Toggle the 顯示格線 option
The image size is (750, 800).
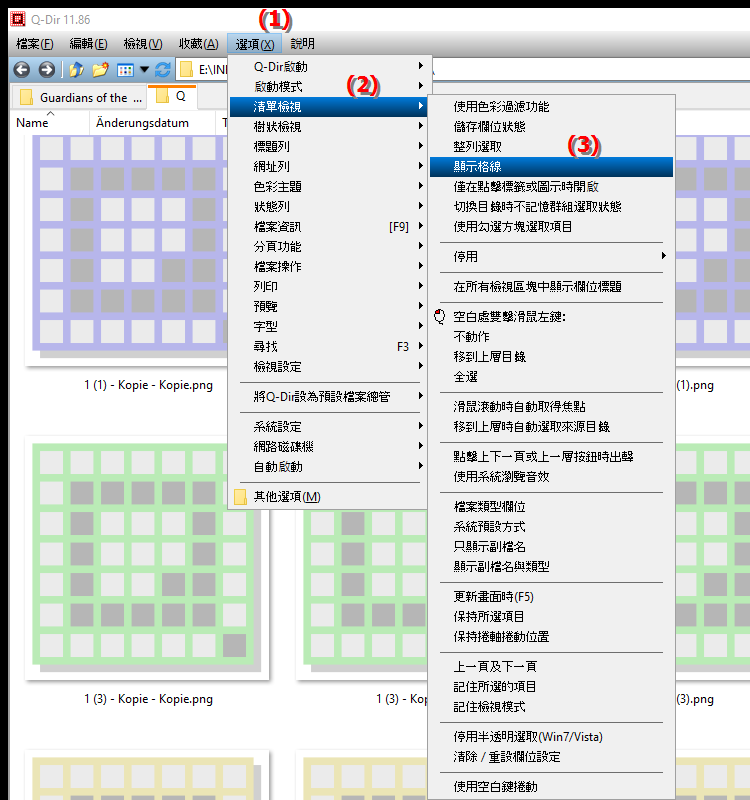551,167
